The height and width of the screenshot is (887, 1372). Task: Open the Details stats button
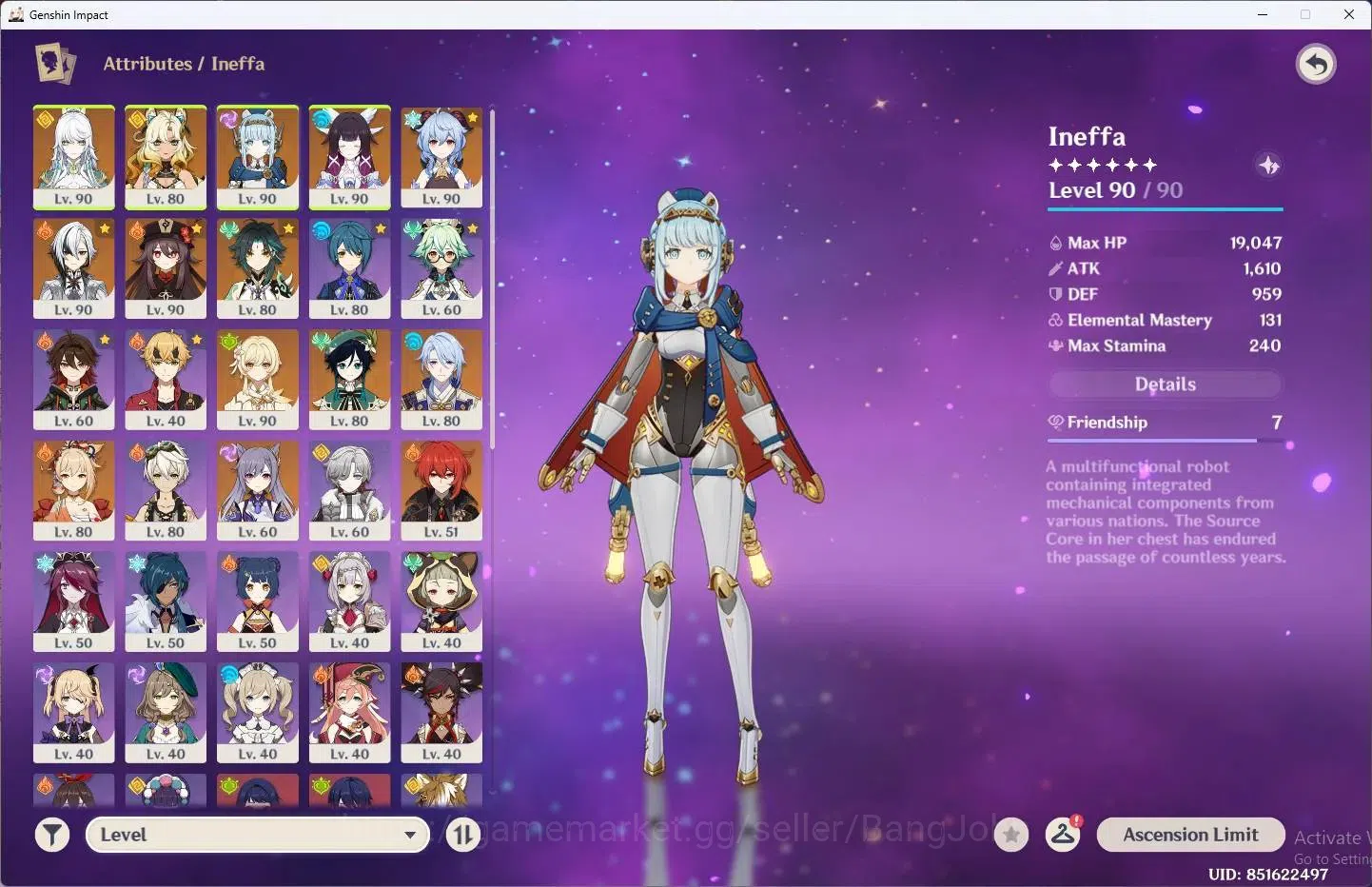[x=1166, y=384]
